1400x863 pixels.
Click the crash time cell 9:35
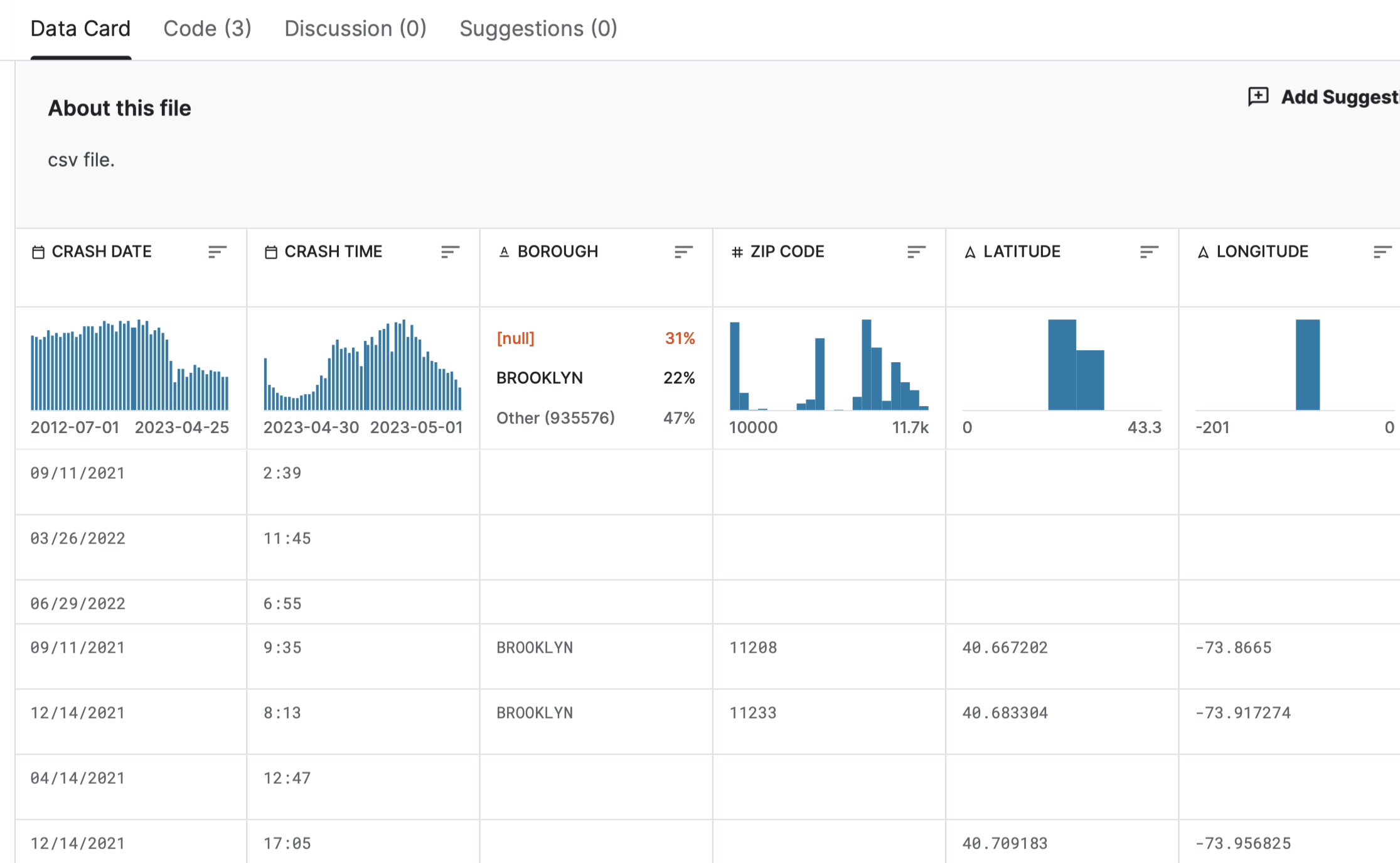pyautogui.click(x=282, y=648)
